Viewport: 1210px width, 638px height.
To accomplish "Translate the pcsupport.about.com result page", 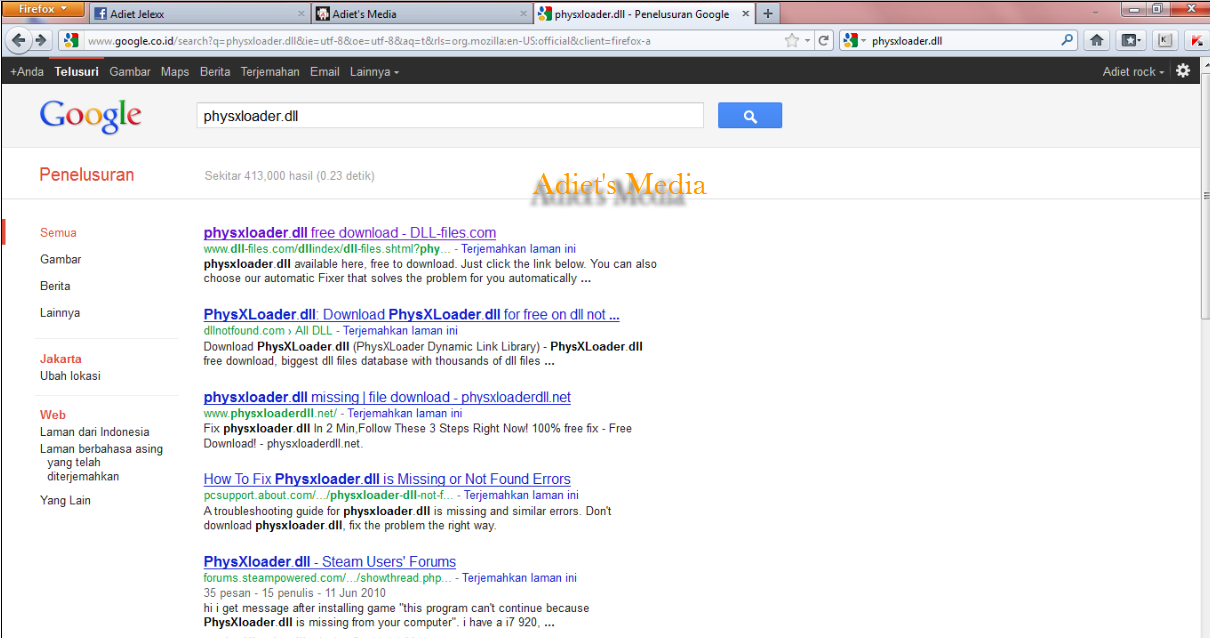I will pos(521,495).
